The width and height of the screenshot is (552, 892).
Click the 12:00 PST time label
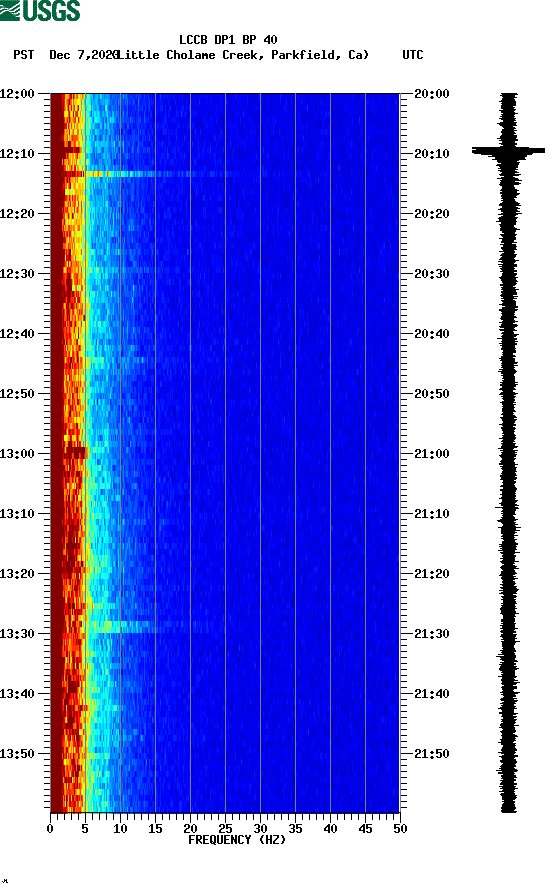coord(17,94)
